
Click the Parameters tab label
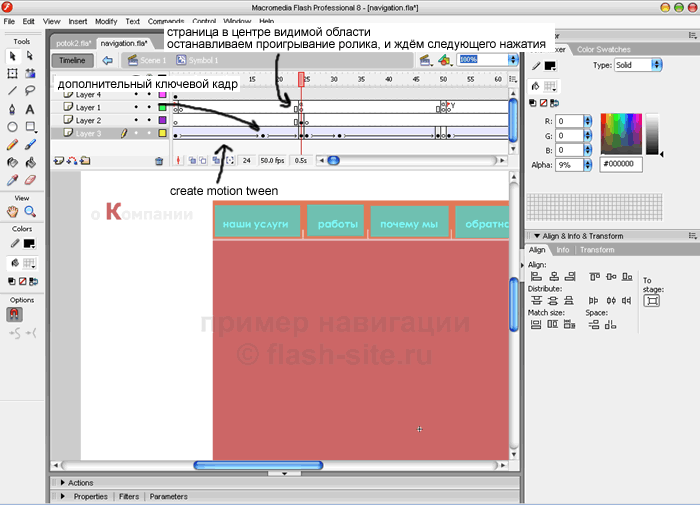pos(168,497)
